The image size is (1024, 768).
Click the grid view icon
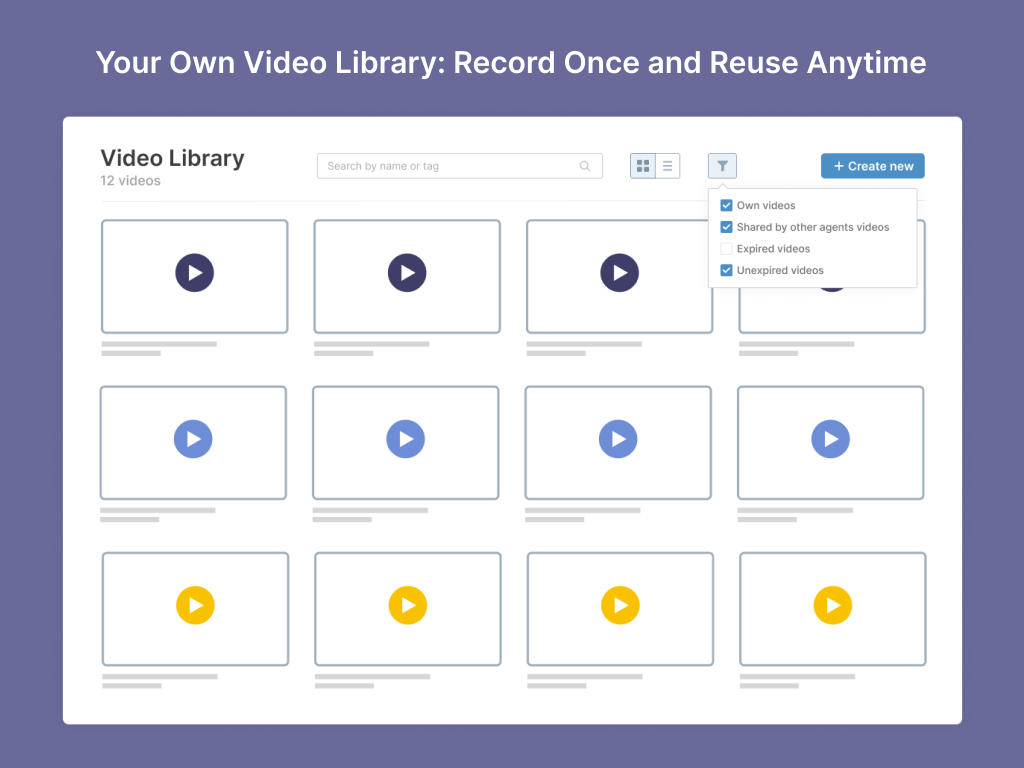(643, 166)
